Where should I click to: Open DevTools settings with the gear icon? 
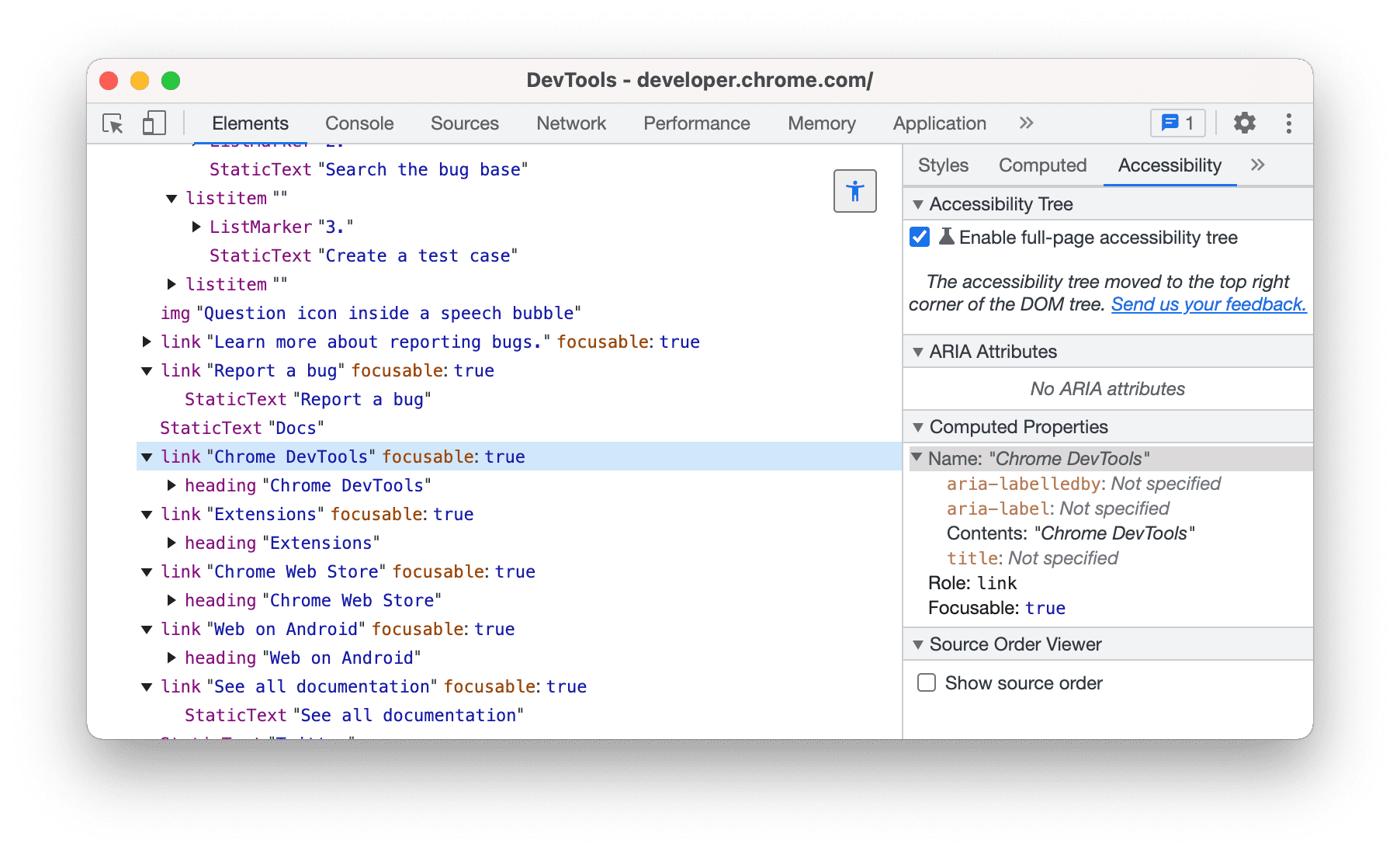(x=1244, y=123)
